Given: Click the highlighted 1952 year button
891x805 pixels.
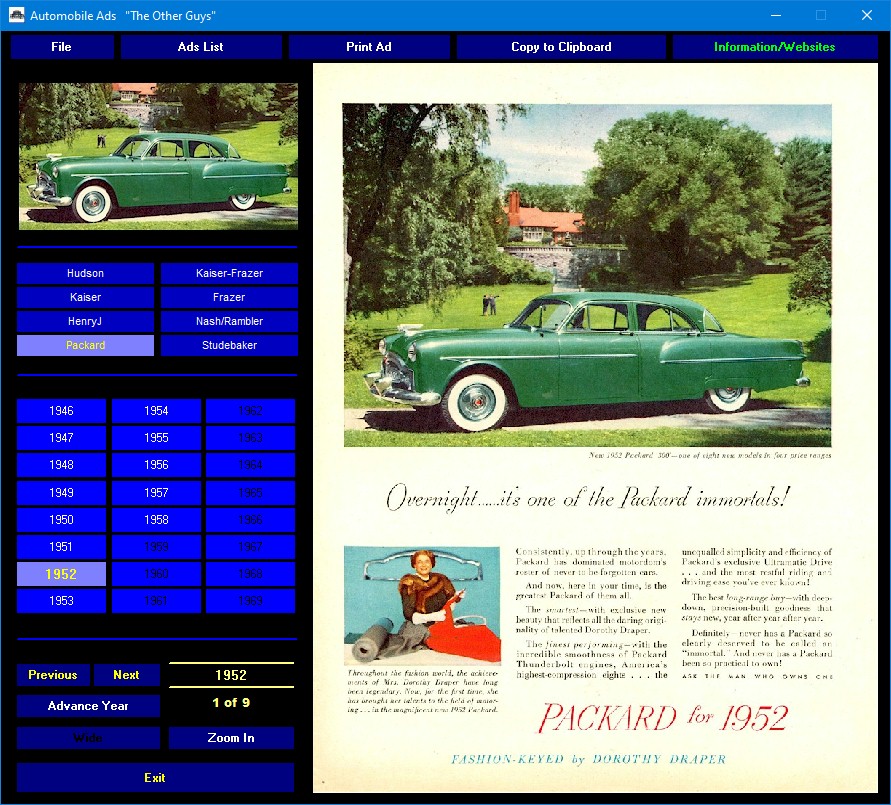Looking at the screenshot, I should point(61,574).
